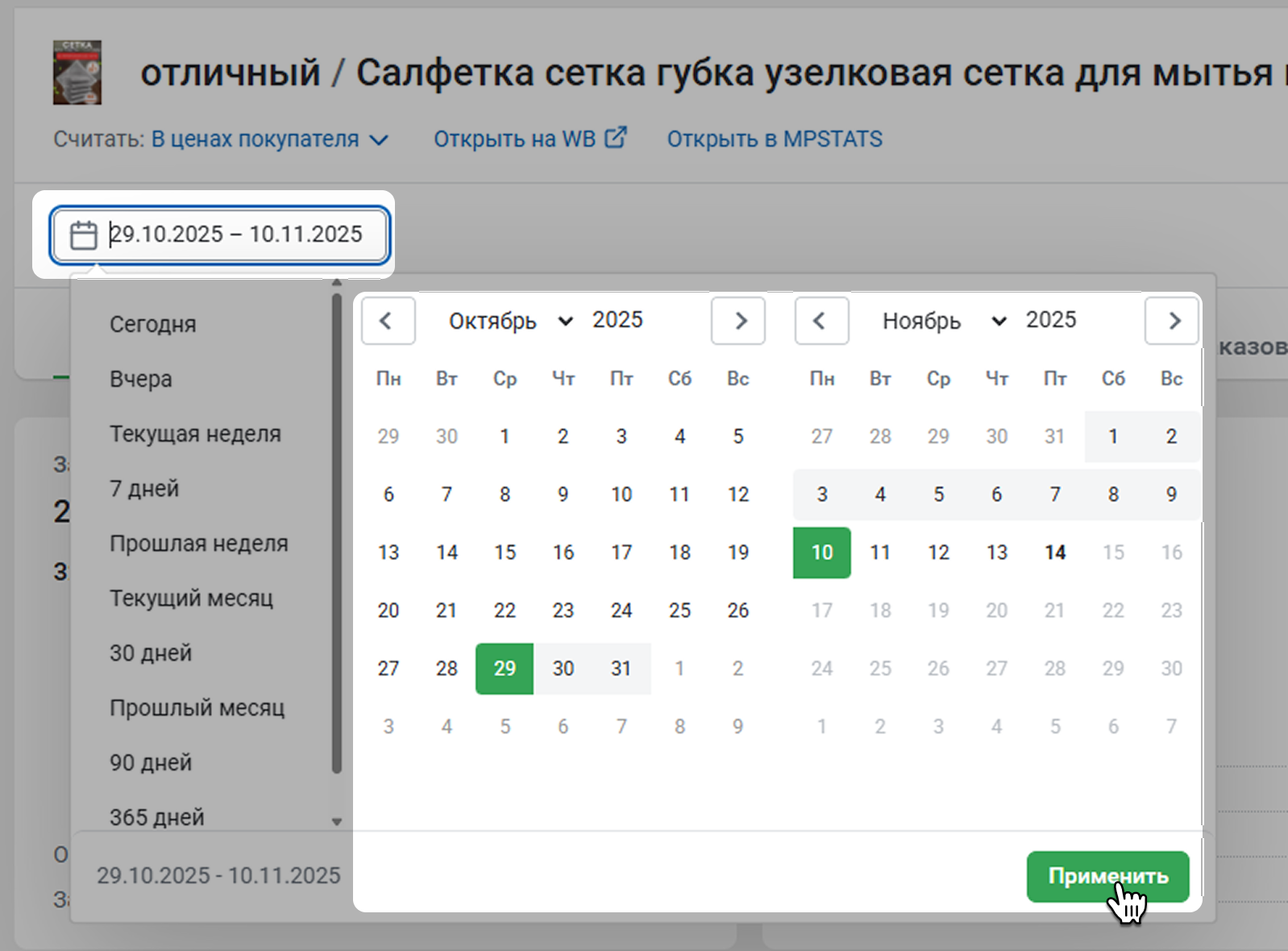Go to next month in October calendar

737,321
